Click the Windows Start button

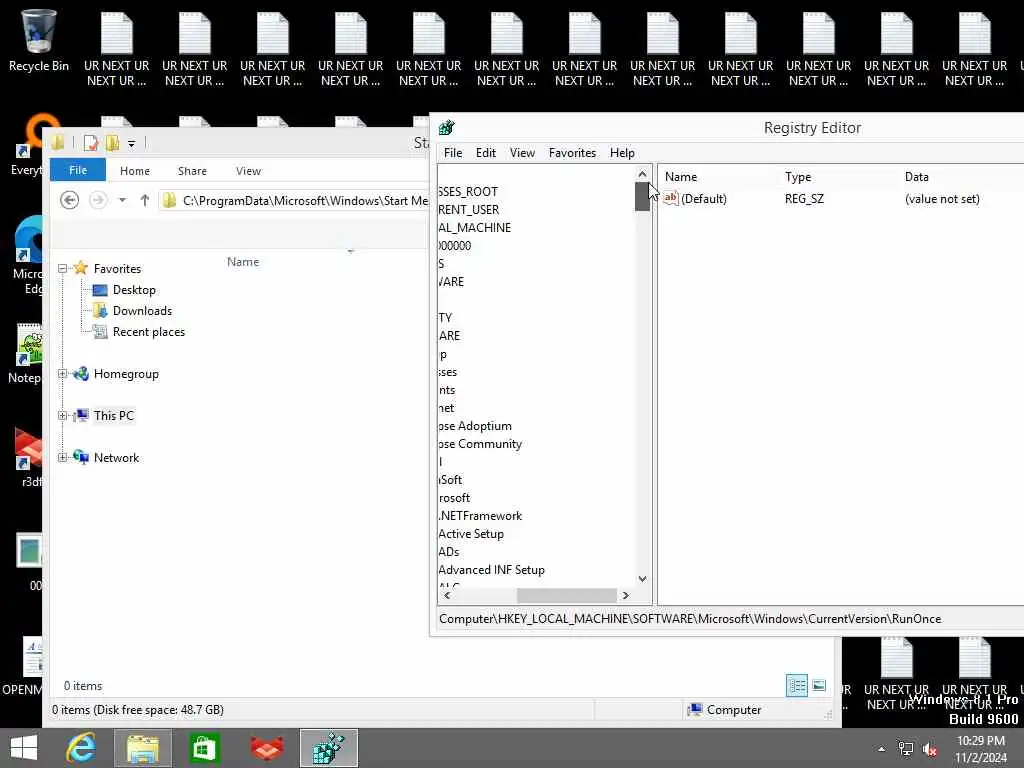pos(24,748)
